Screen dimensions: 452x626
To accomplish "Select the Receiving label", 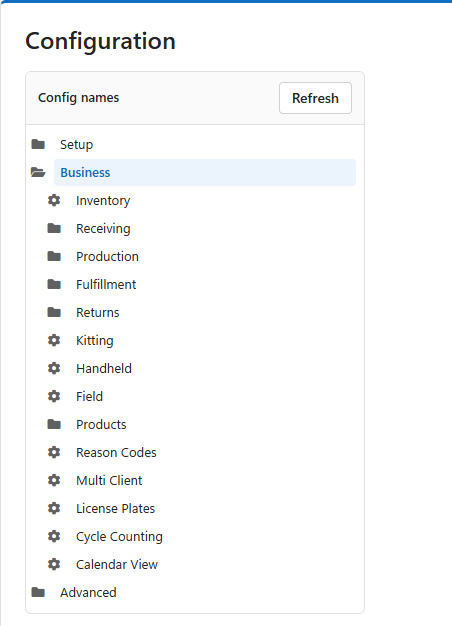I will [x=103, y=228].
